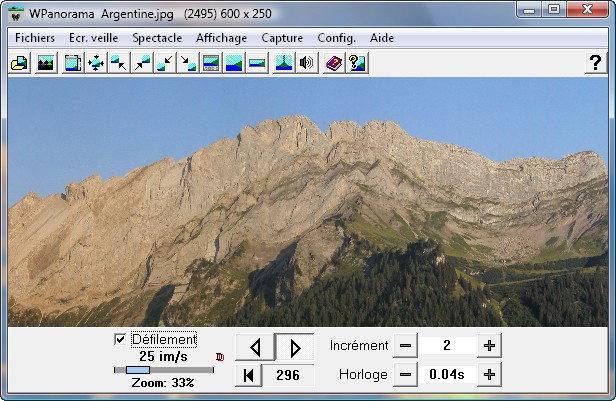Click the question mark picture info icon
The width and height of the screenshot is (616, 401).
(357, 63)
